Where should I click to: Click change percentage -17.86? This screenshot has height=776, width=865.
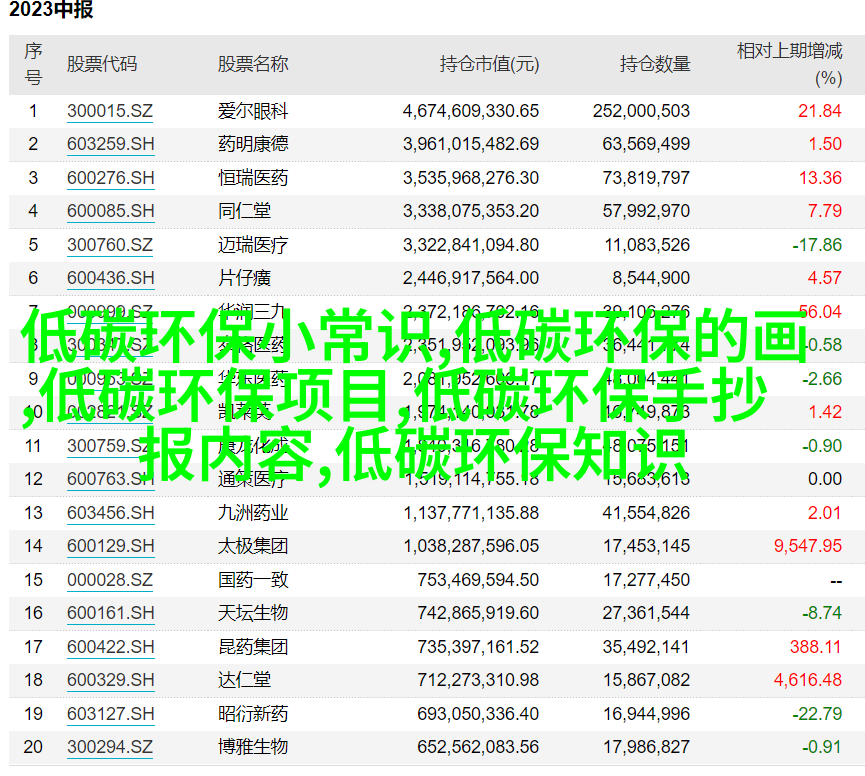click(x=817, y=245)
